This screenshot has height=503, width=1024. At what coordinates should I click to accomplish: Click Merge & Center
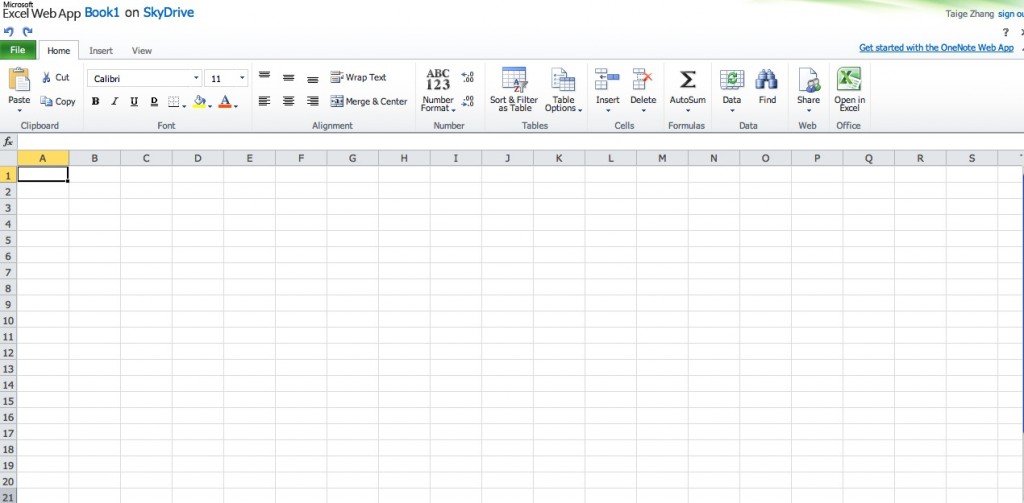[x=369, y=101]
